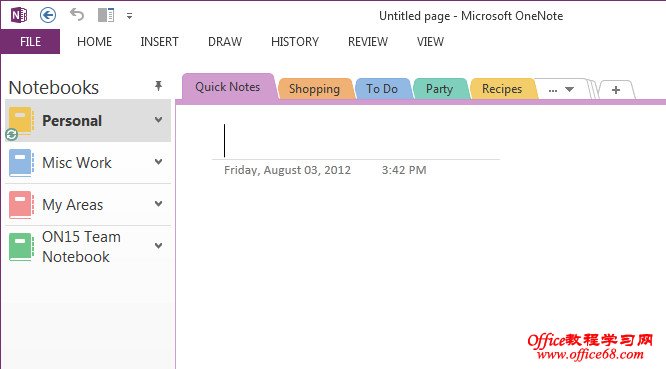666x369 pixels.
Task: Select the Quick Notes section tab
Action: pos(228,87)
